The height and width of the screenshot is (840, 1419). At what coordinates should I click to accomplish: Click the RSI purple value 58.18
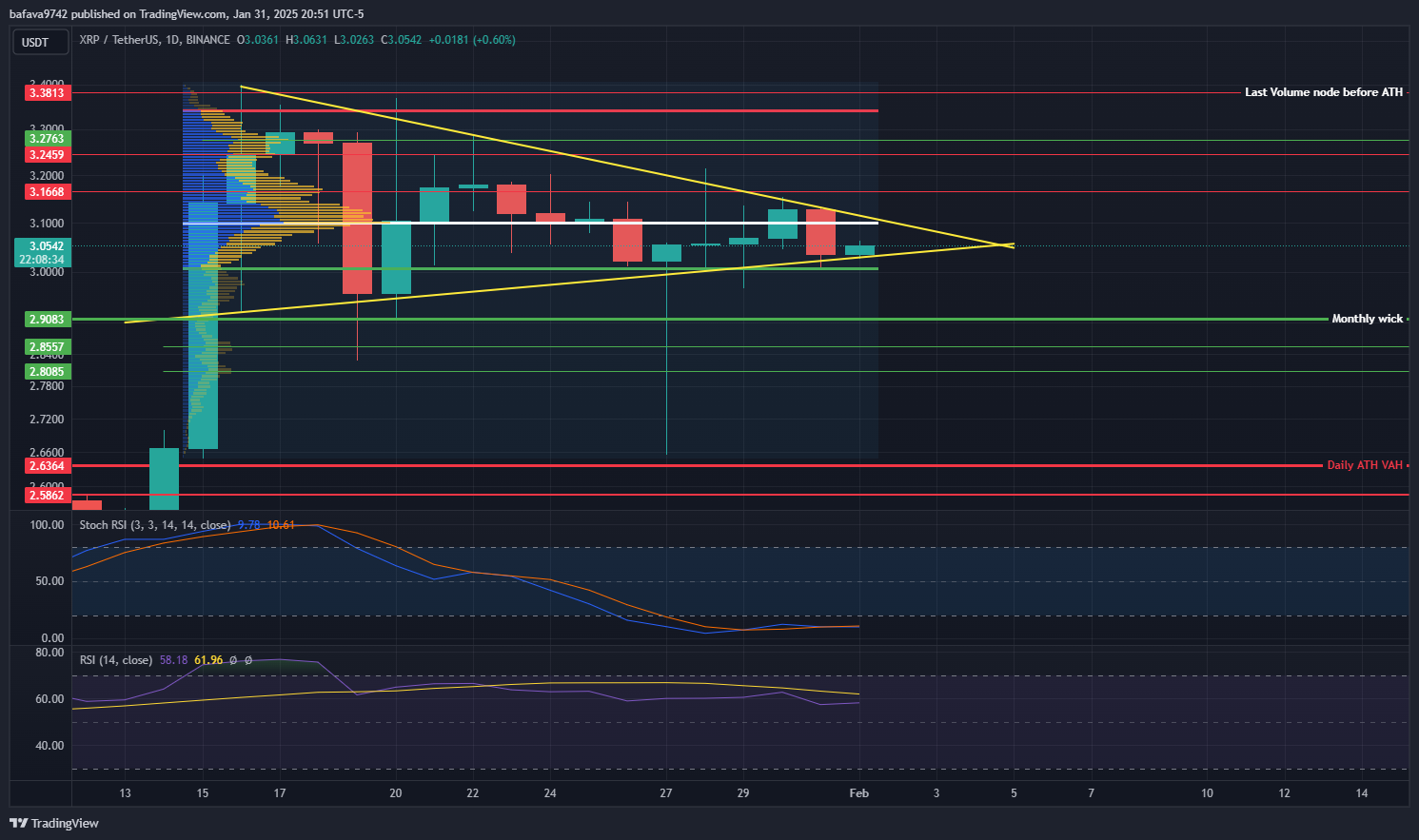(173, 660)
